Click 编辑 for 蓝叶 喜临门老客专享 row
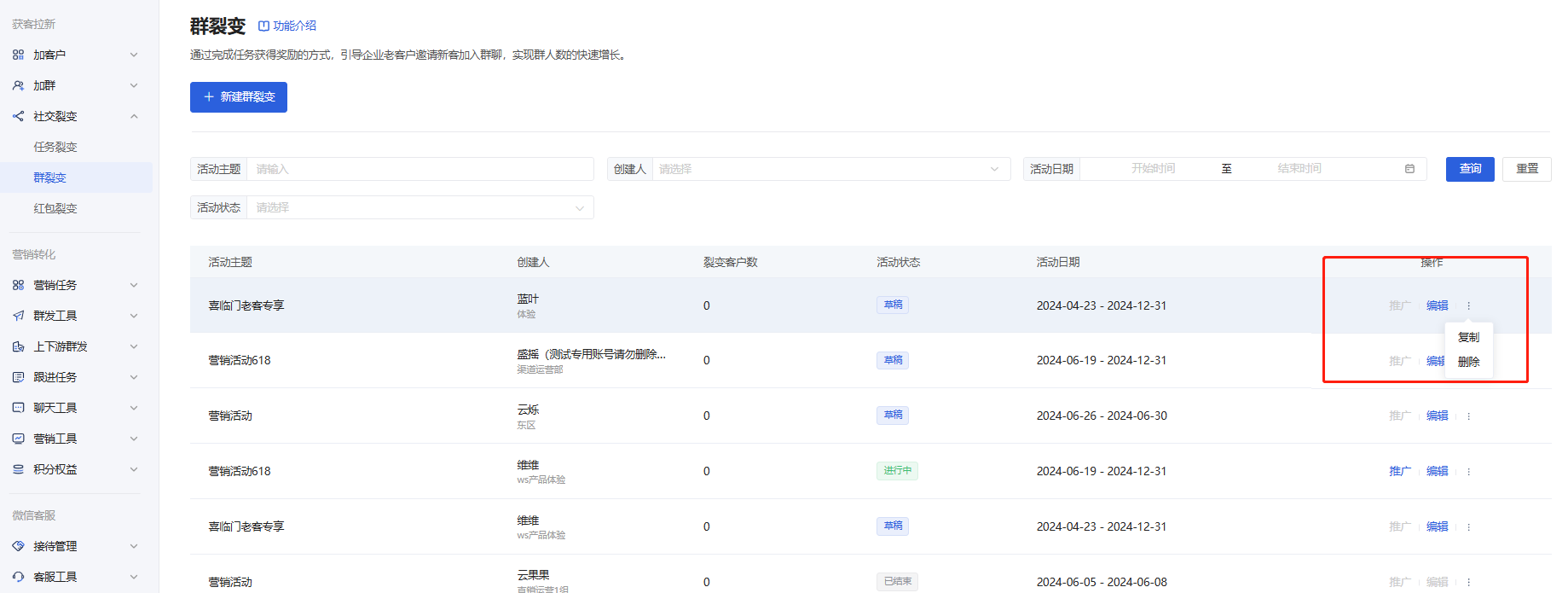This screenshot has width=1568, height=593. click(1438, 305)
